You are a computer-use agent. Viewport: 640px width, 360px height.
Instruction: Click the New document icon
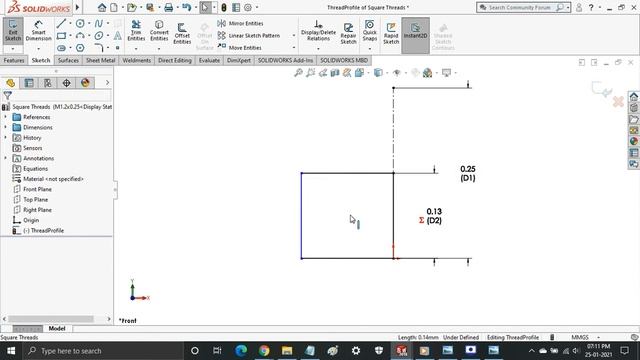(x=114, y=7)
